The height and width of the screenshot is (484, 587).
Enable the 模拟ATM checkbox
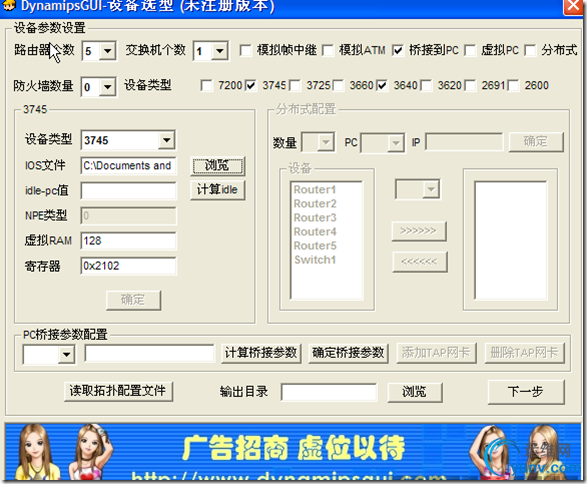328,50
